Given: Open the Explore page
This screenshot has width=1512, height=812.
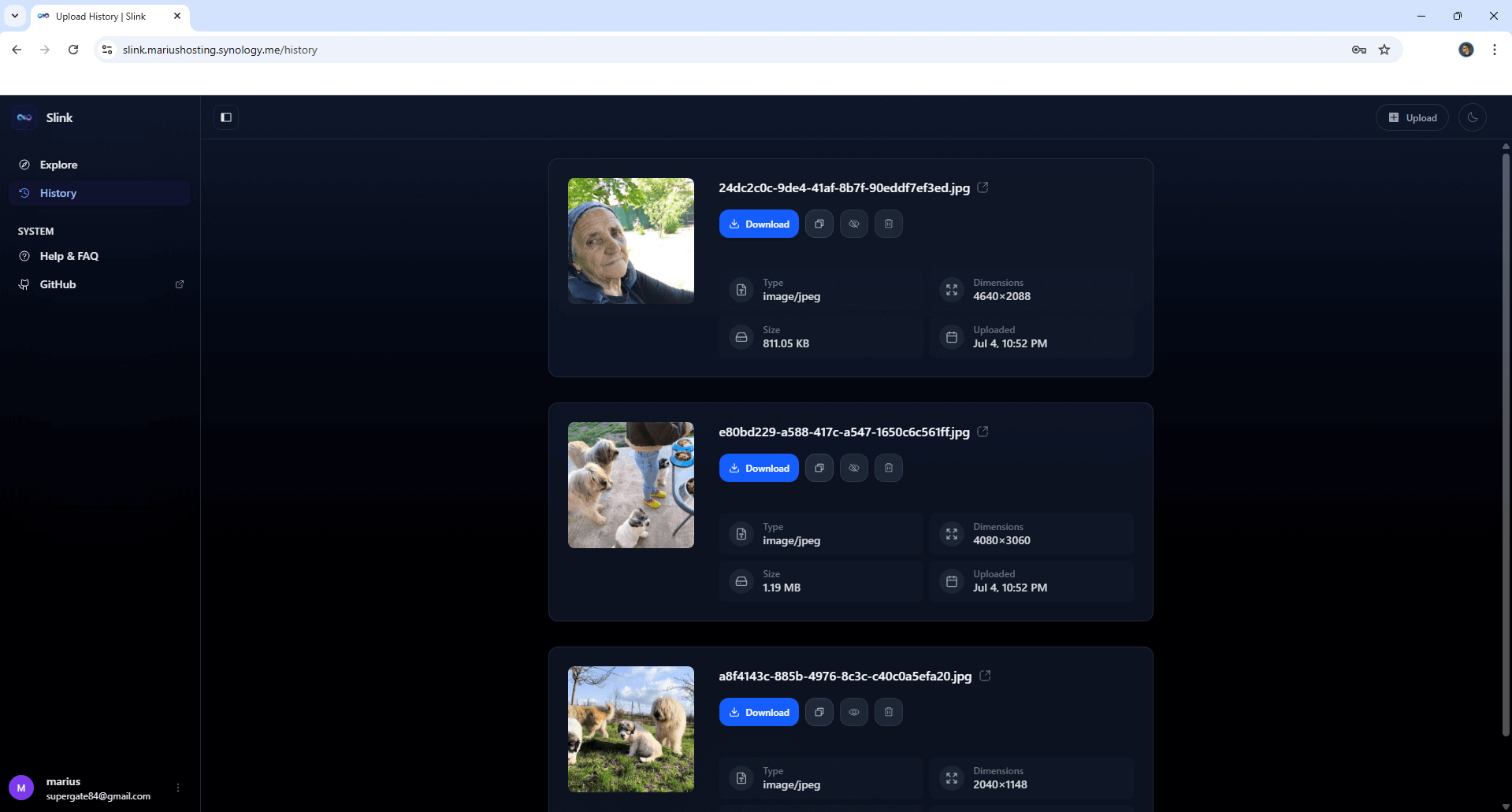Looking at the screenshot, I should [x=99, y=165].
